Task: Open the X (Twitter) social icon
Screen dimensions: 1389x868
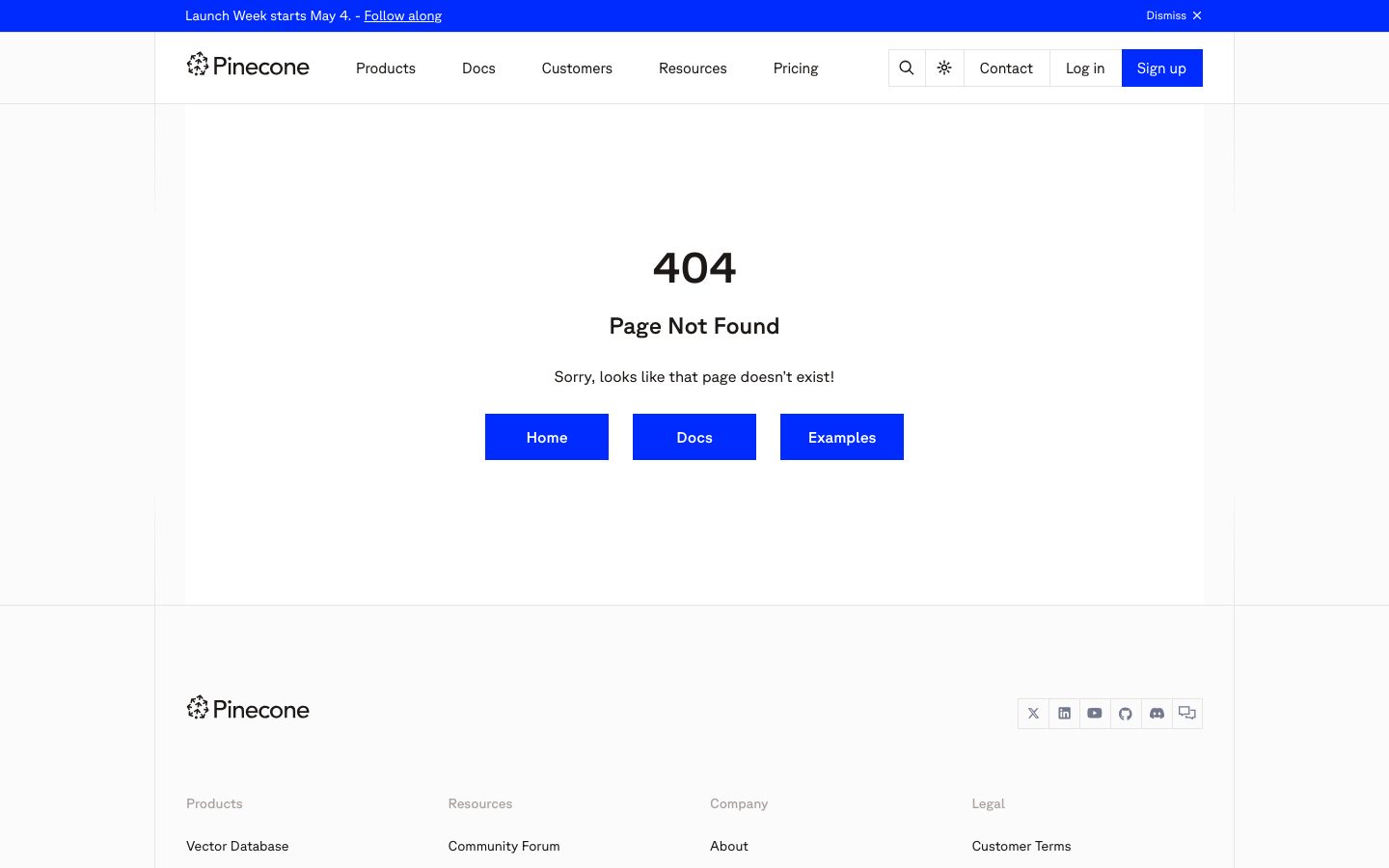Action: [1033, 714]
